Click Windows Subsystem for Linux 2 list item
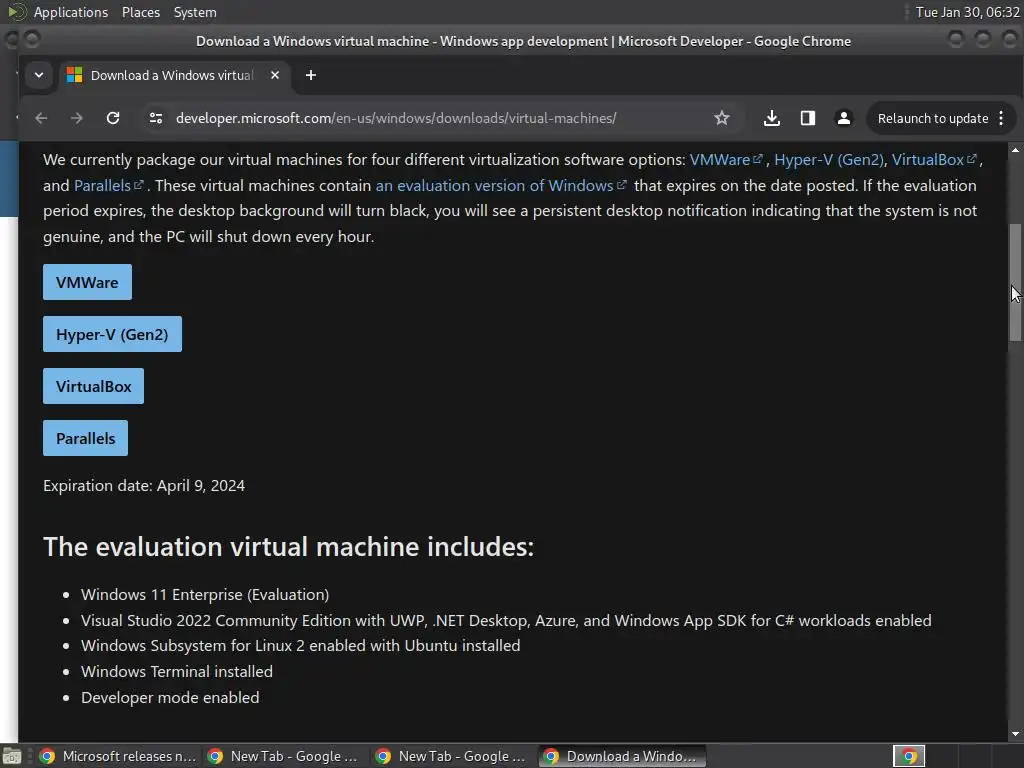The height and width of the screenshot is (768, 1024). coord(300,646)
